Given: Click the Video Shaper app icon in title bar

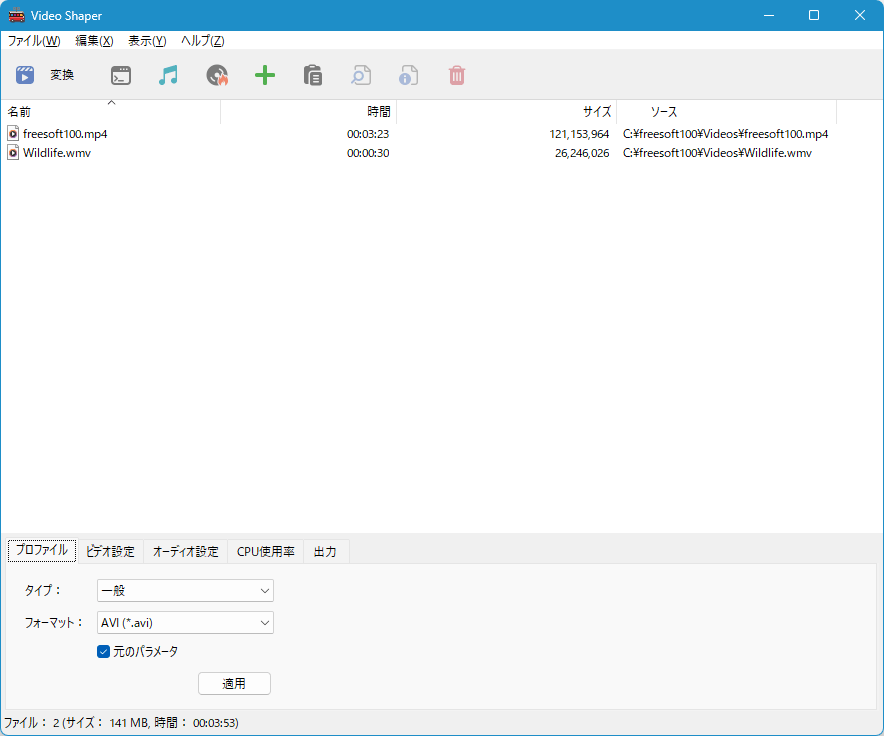Looking at the screenshot, I should click(x=16, y=15).
